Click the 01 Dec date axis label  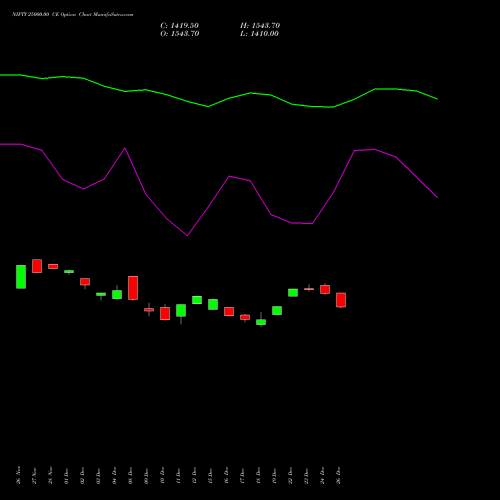[66, 475]
